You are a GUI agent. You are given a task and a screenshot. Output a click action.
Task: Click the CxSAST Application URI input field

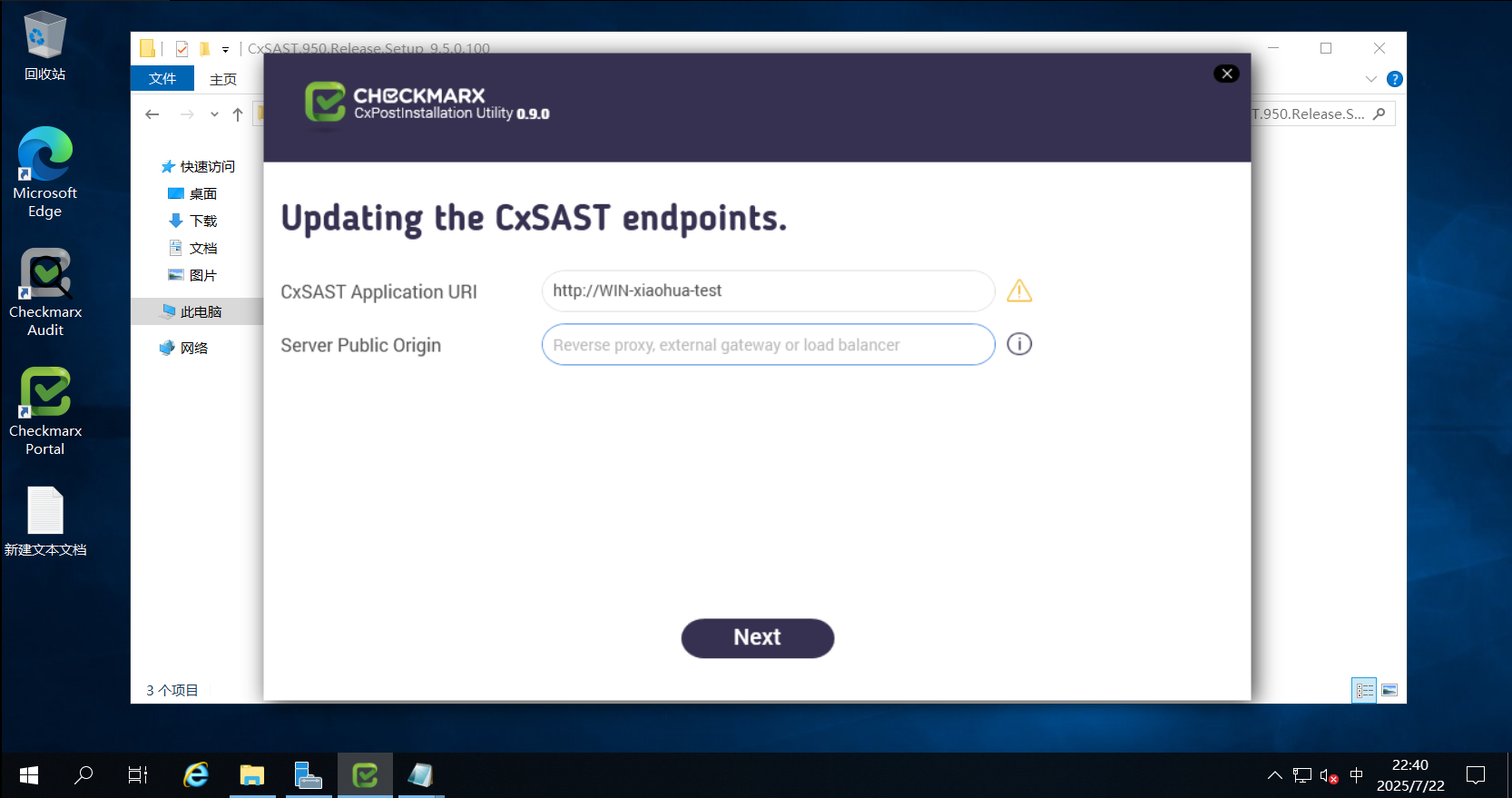768,291
